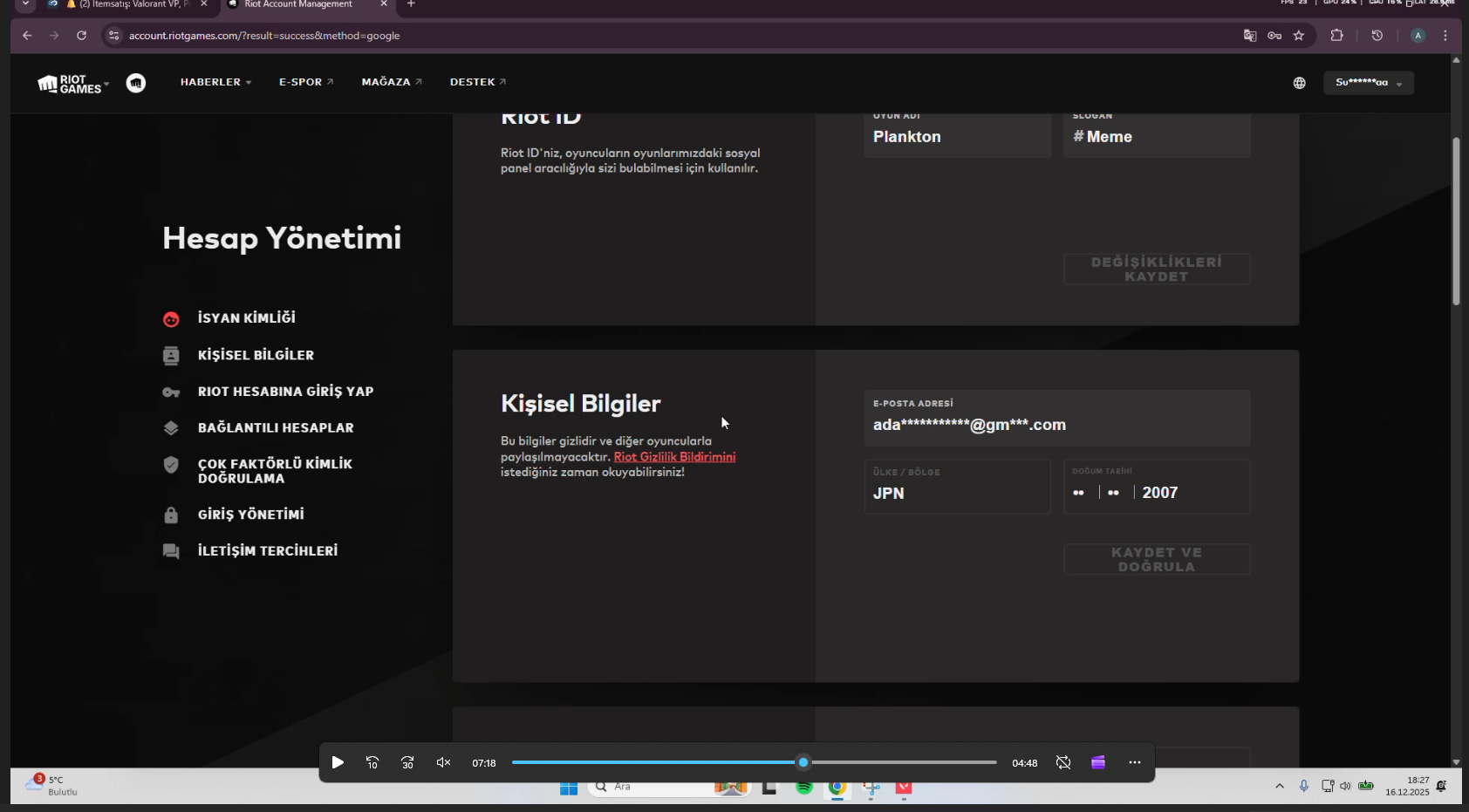Click the chat bubble icon for İletişim Tercihleri
Viewport: 1469px width, 812px height.
(171, 551)
